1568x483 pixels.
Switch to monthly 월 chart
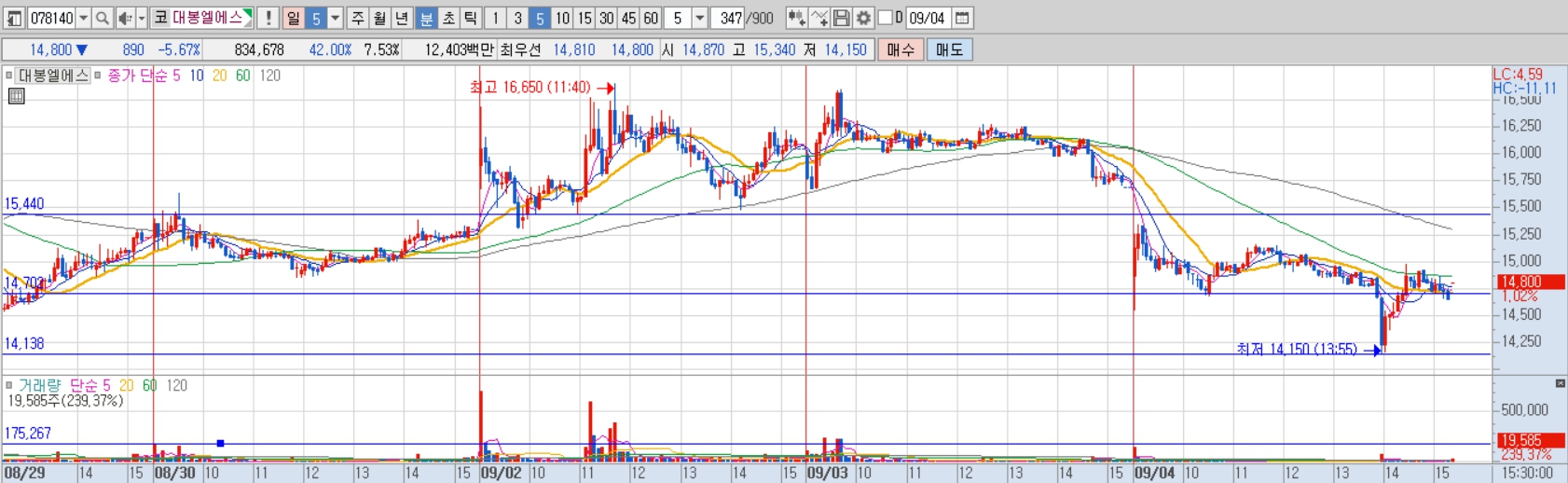coord(380,18)
